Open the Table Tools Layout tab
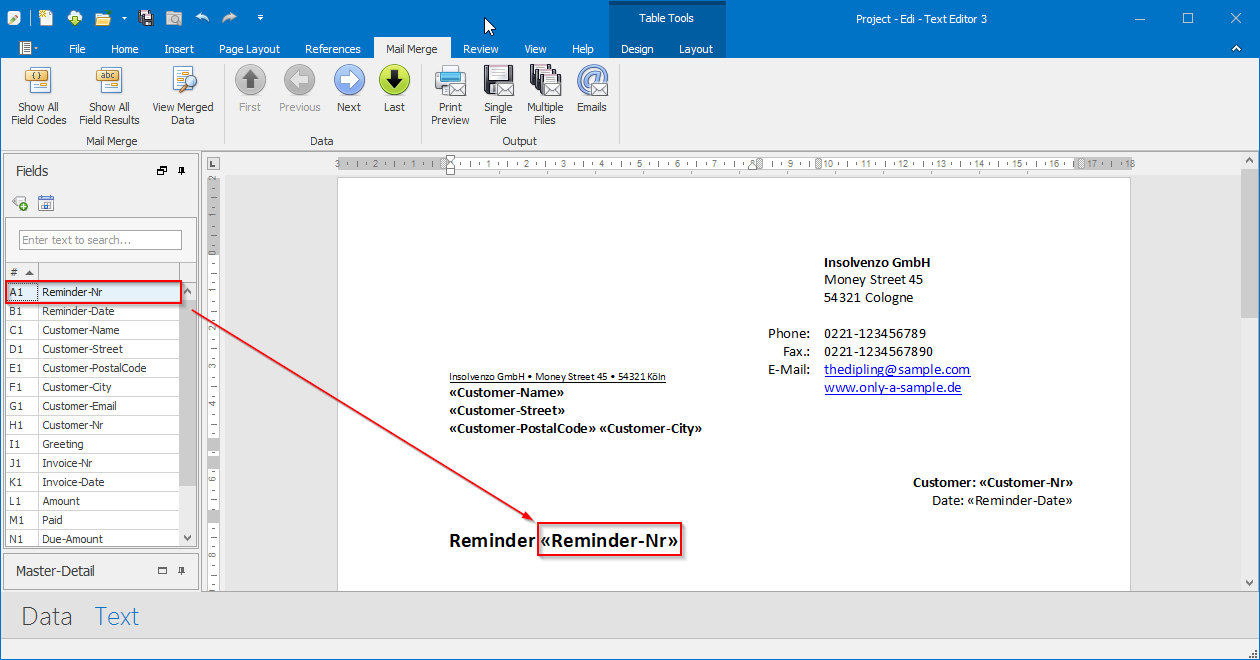1260x660 pixels. [696, 49]
